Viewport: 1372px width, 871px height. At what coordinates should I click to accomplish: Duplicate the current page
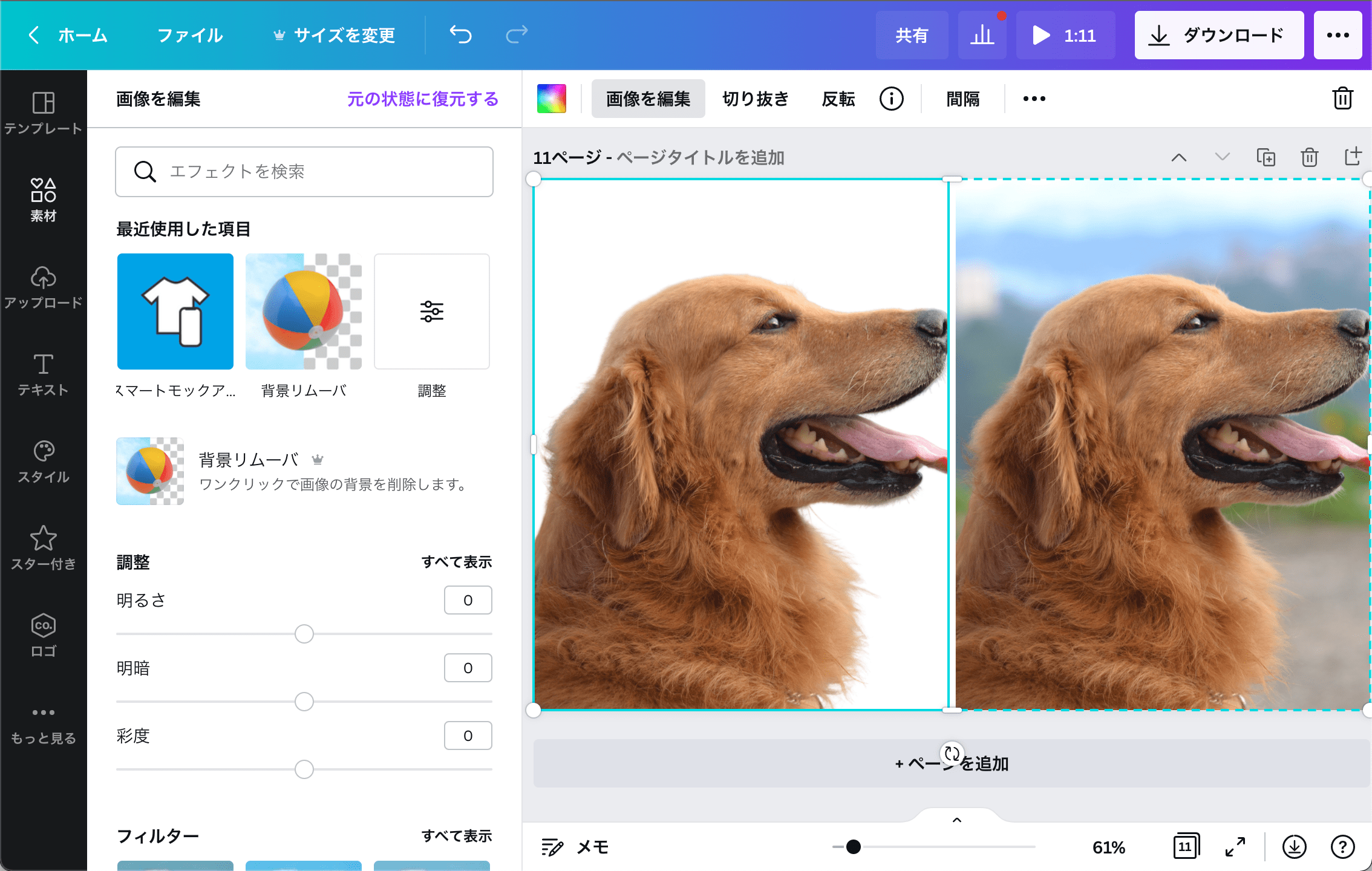click(x=1266, y=157)
